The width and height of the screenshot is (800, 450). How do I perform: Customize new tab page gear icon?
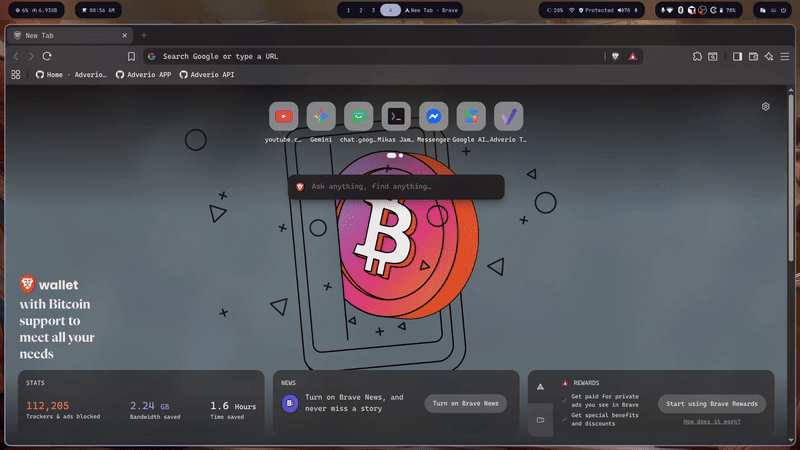point(766,107)
